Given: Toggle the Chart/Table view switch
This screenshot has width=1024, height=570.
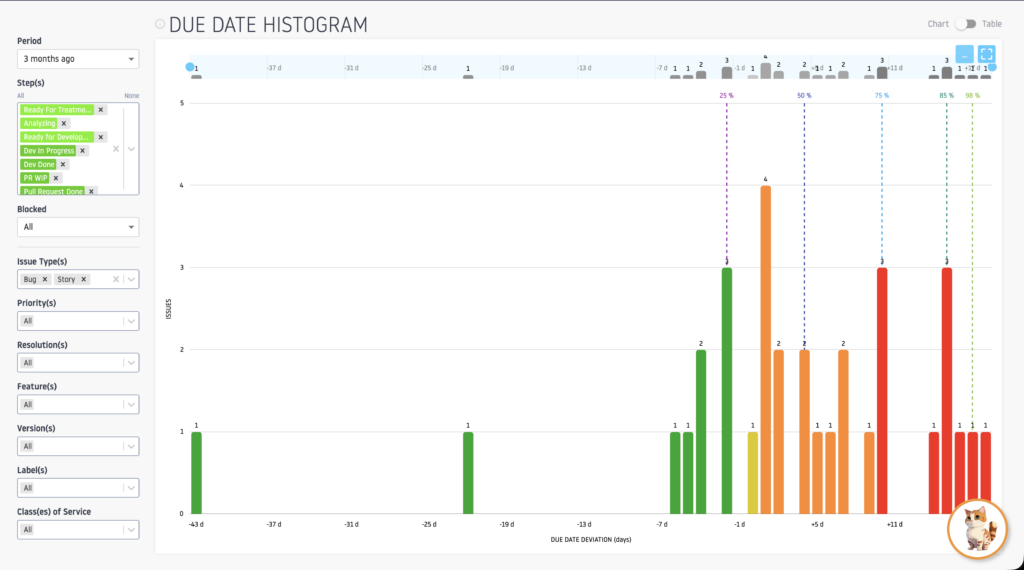Looking at the screenshot, I should pos(965,24).
